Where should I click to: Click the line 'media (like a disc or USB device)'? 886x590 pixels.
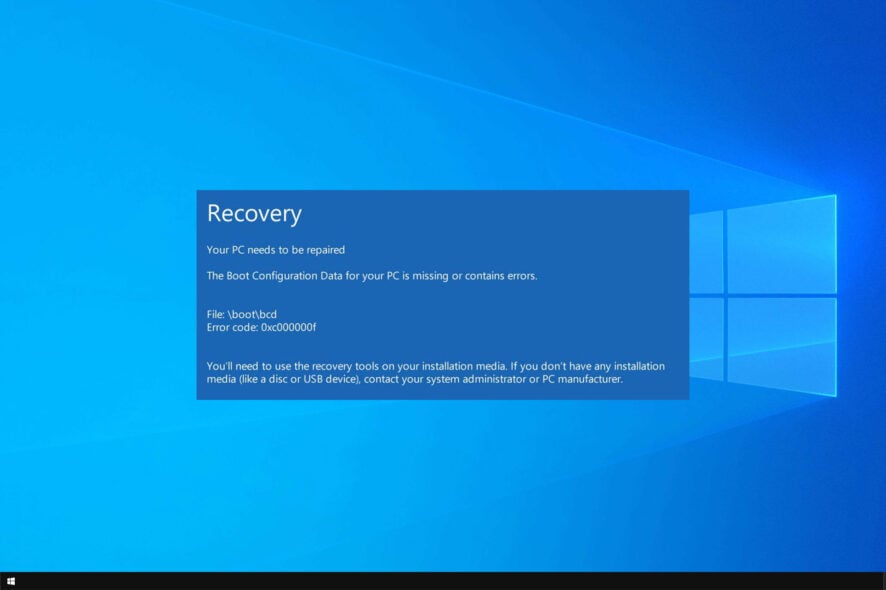415,379
